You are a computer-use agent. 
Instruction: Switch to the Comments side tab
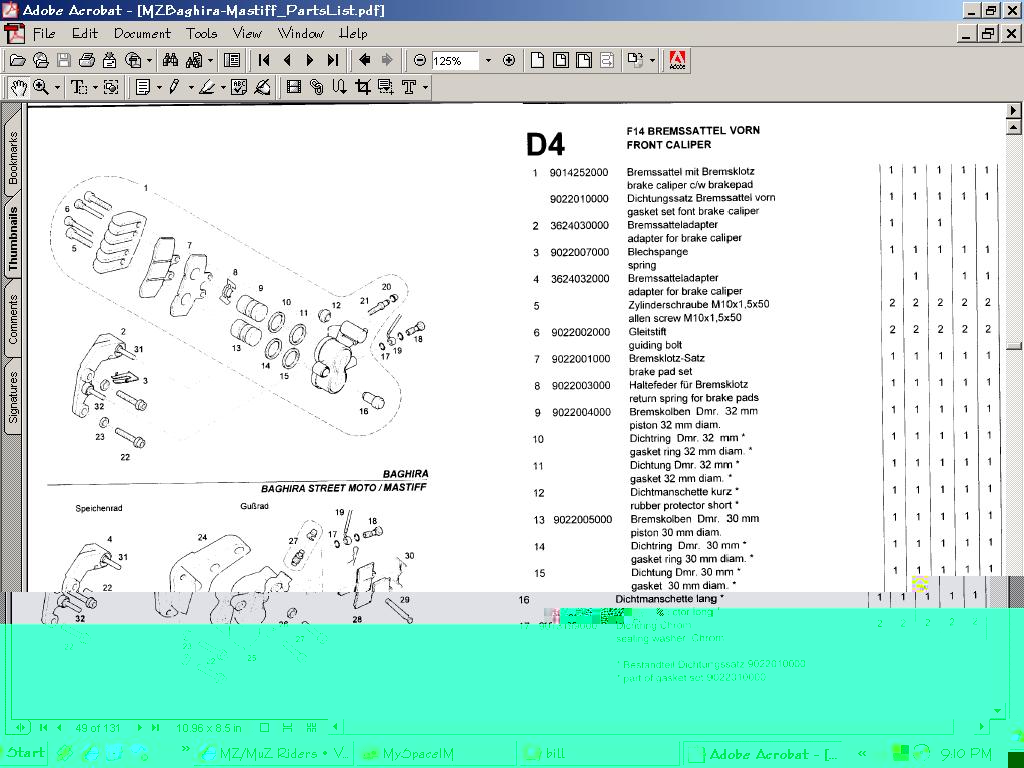(x=12, y=319)
